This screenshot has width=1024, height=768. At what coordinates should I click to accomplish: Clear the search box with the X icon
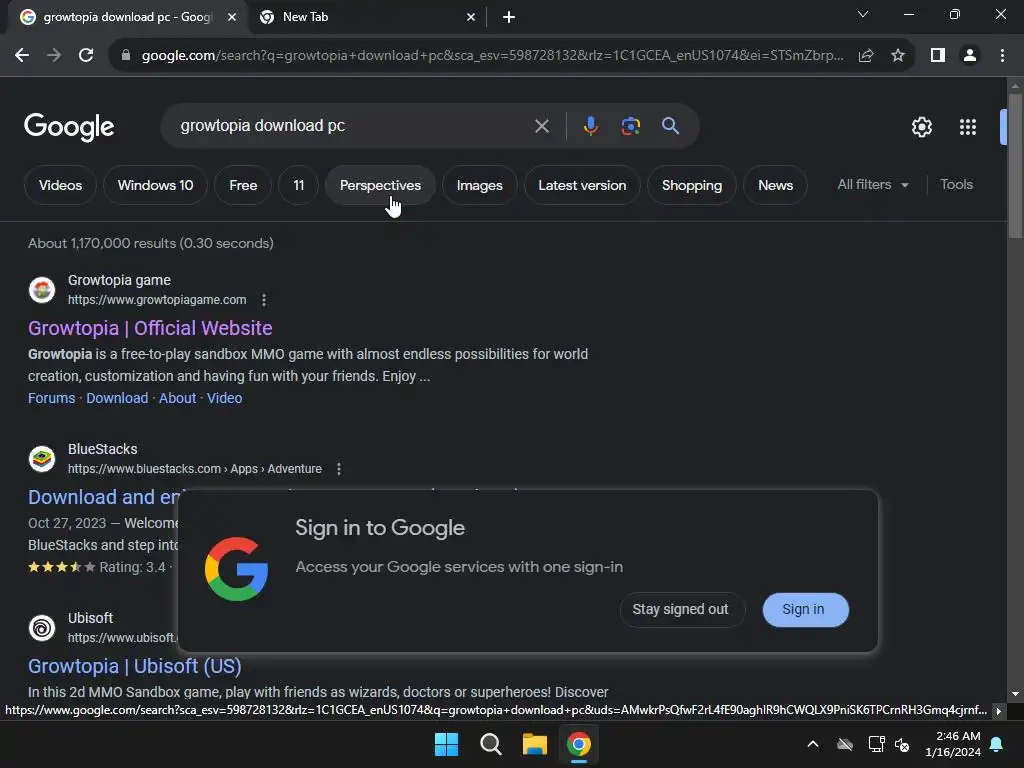(x=541, y=126)
